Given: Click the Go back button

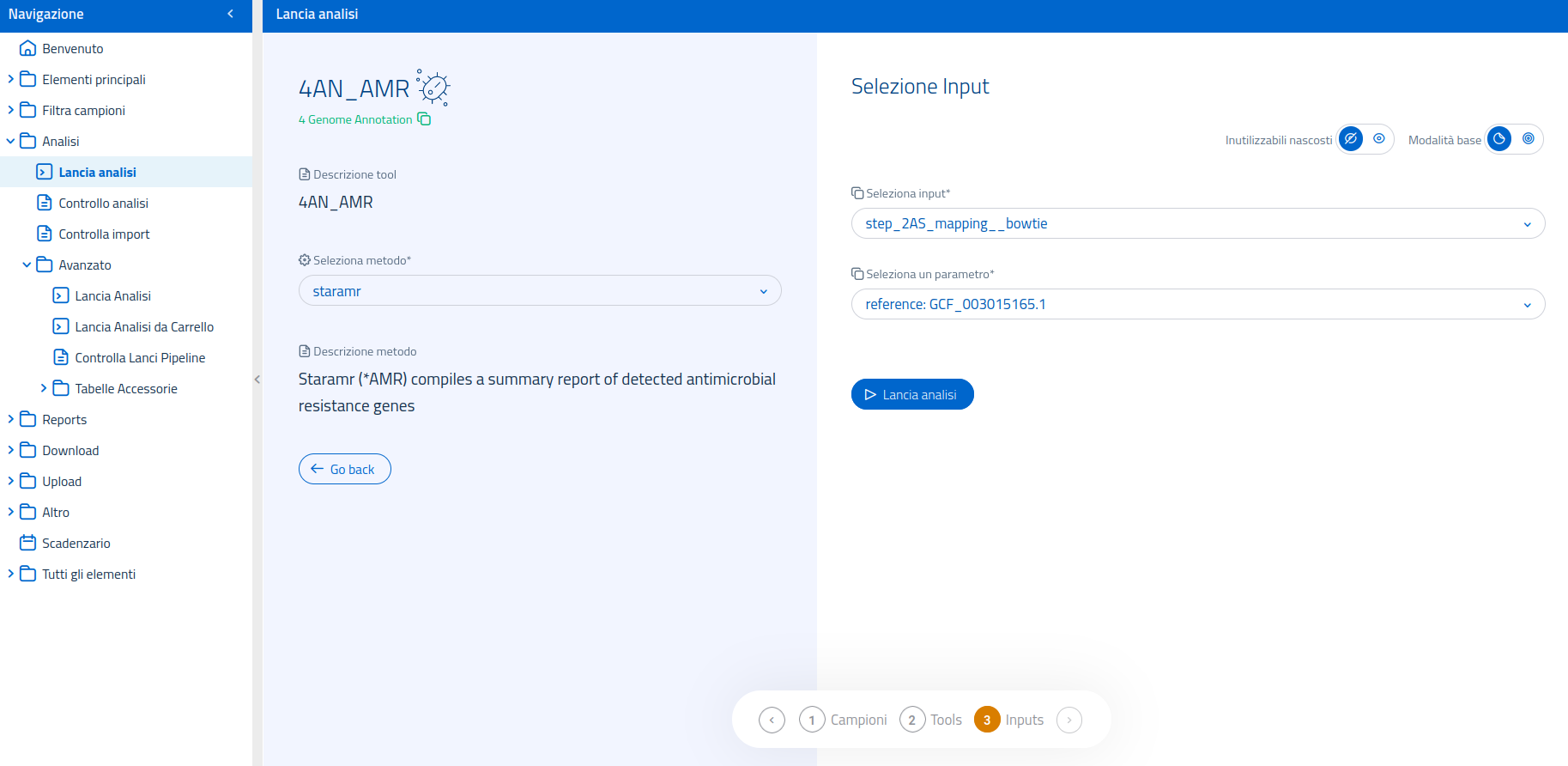Looking at the screenshot, I should pyautogui.click(x=345, y=469).
